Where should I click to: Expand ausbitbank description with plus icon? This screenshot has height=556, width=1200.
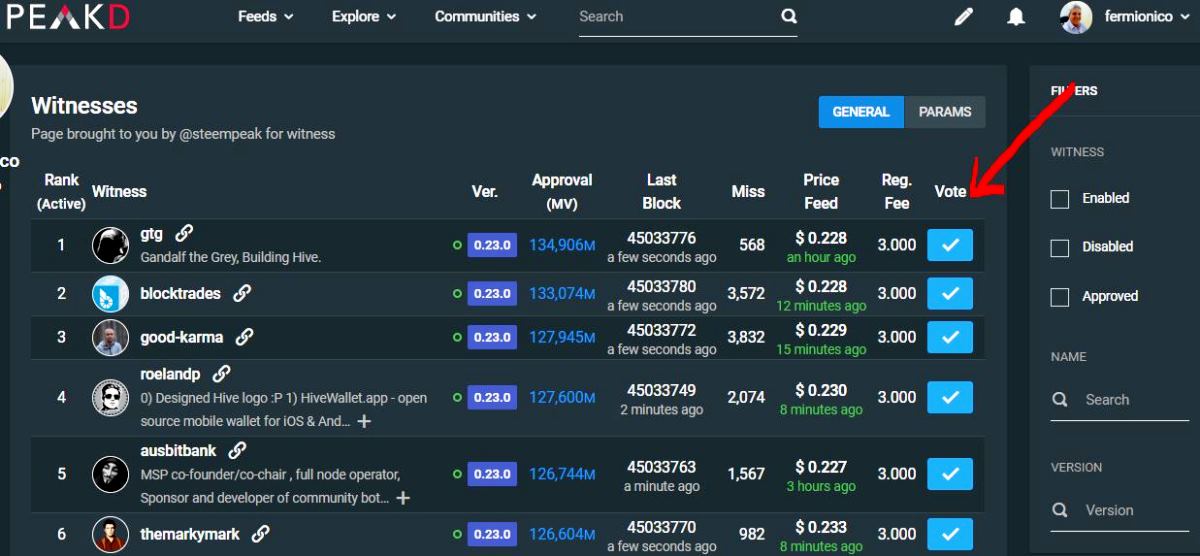(403, 498)
